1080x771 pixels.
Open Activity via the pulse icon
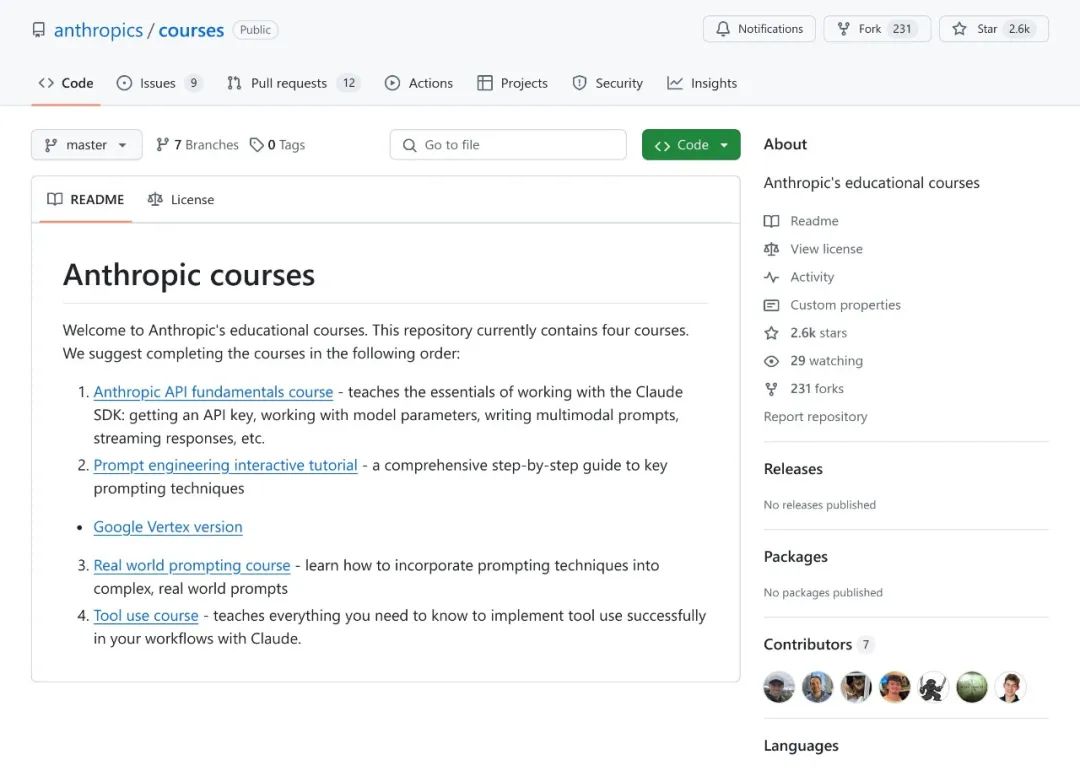click(771, 277)
